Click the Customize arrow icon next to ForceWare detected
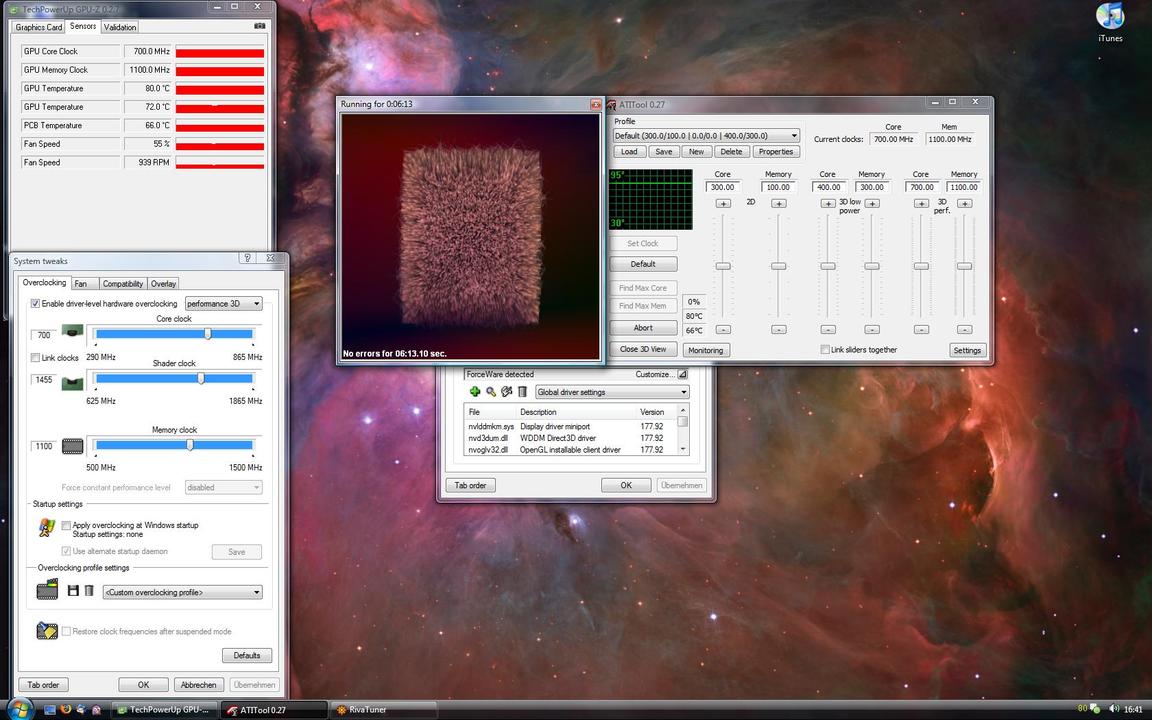The image size is (1152, 720). point(682,374)
